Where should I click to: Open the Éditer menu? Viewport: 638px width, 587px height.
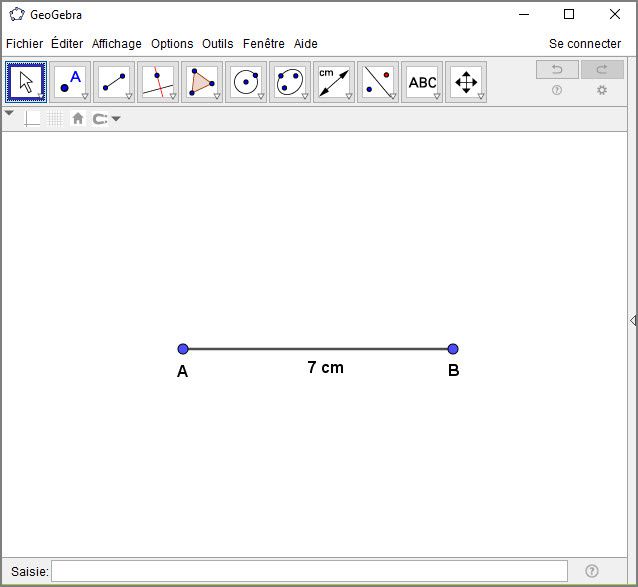(x=67, y=44)
